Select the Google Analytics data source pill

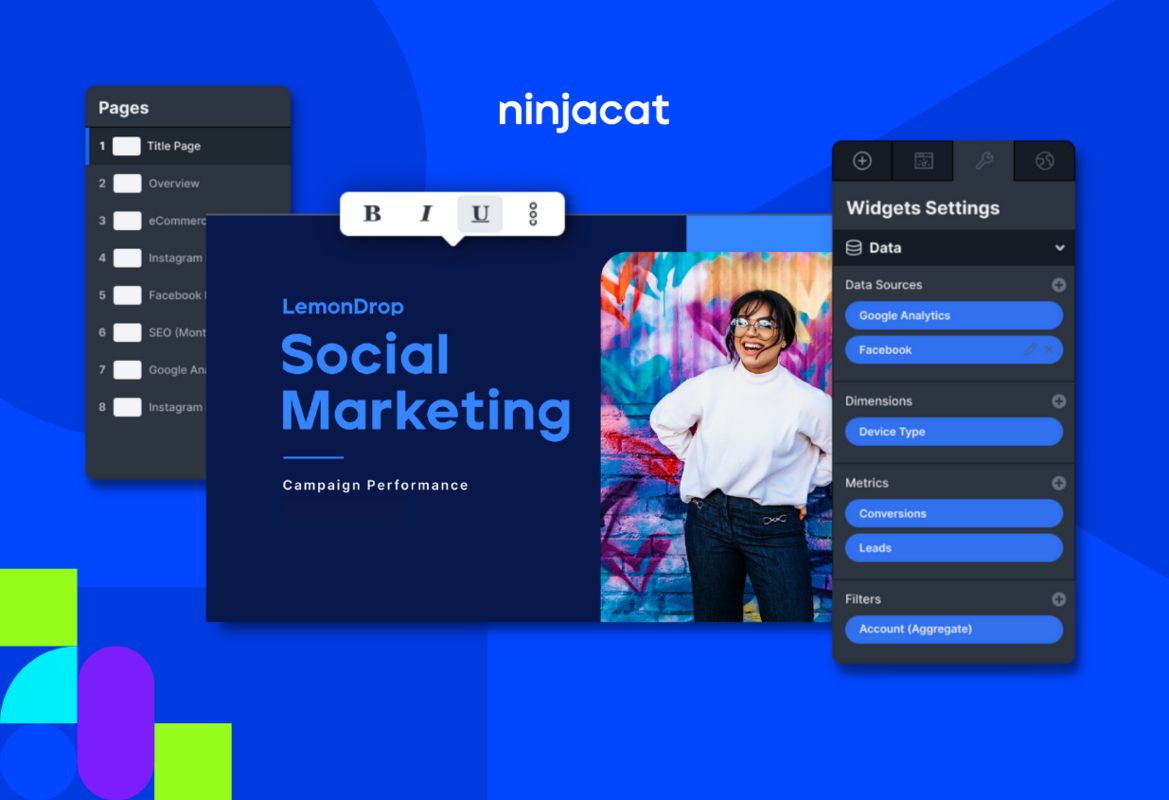click(953, 315)
